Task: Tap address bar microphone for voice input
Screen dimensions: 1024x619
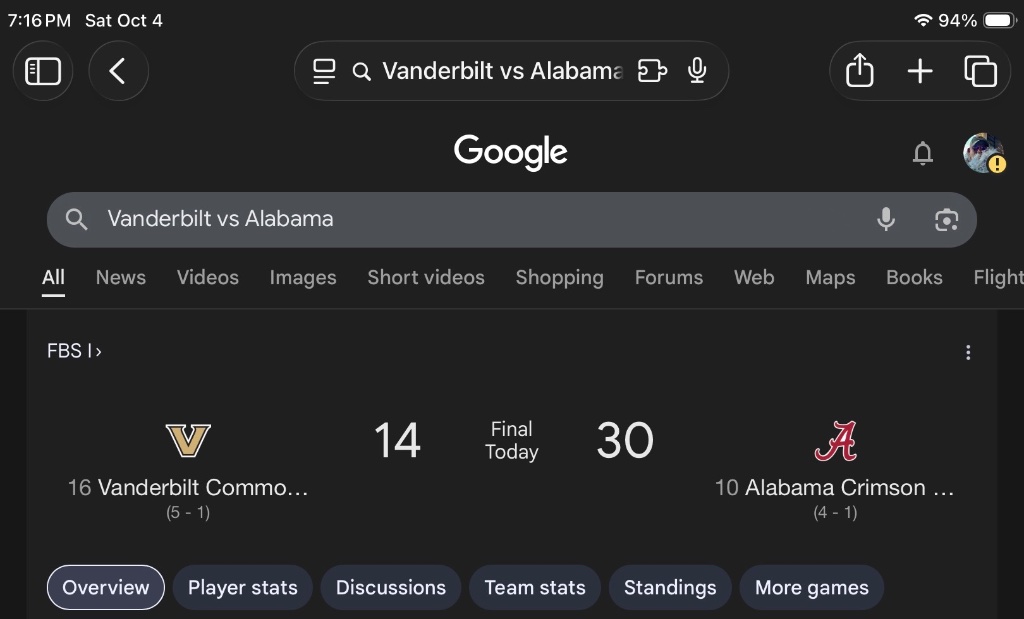Action: [x=698, y=71]
